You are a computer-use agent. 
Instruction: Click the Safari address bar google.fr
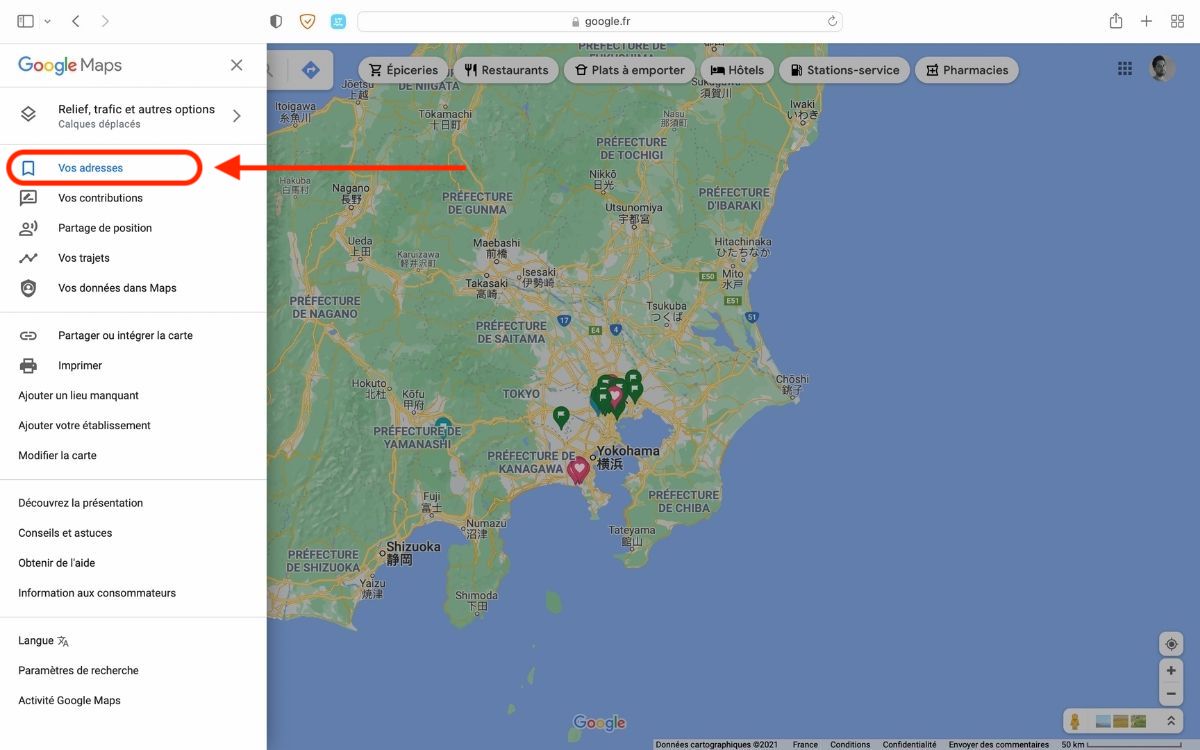coord(600,21)
